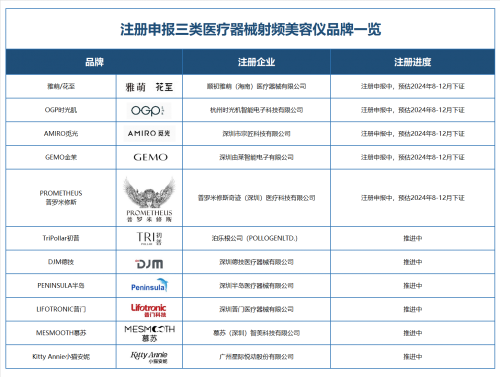Click the registration progress in GEMO金茉 row
Viewport: 500px width, 377px height.
(413, 157)
